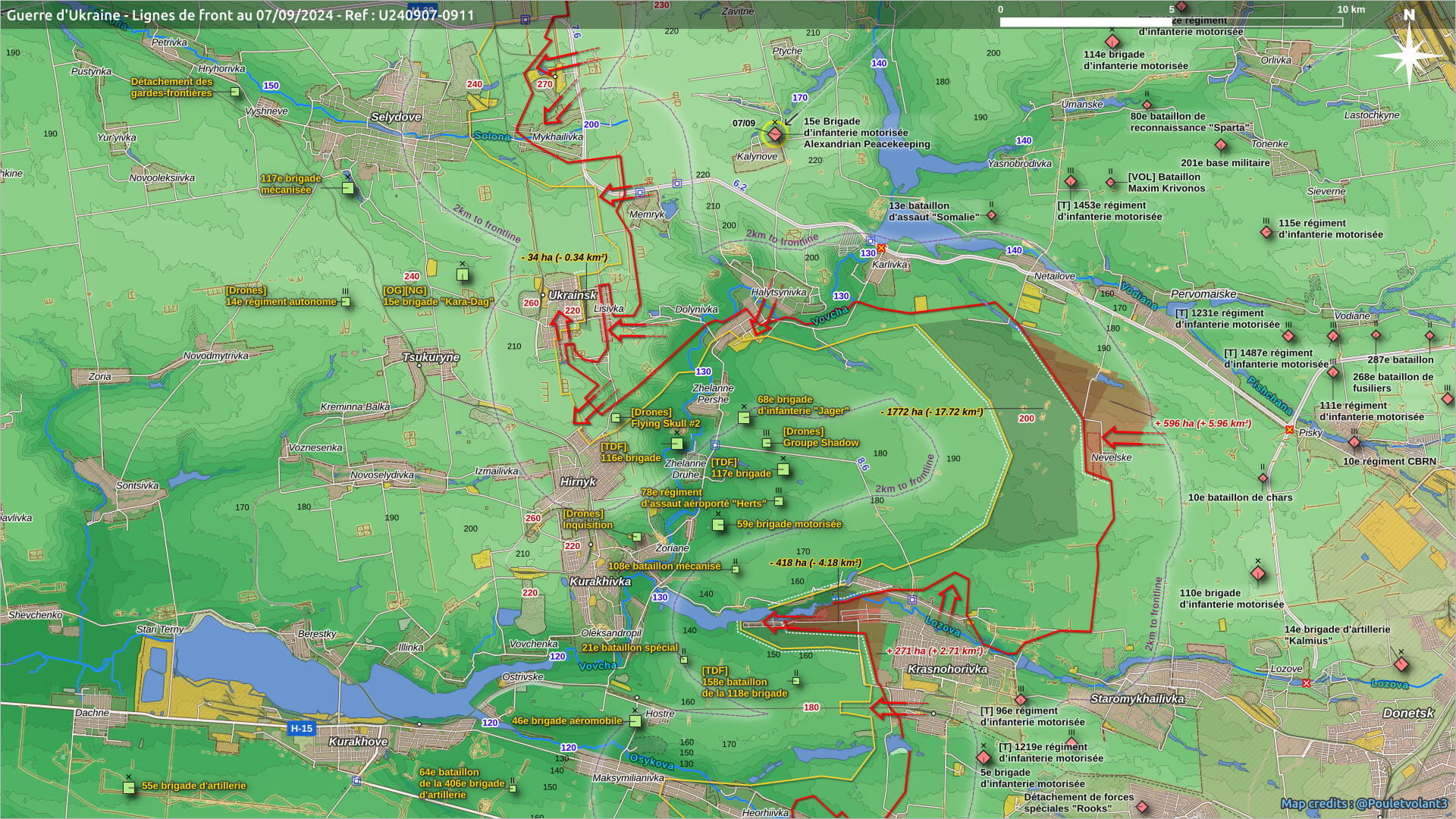Click the -1772 ha area change label
Viewport: 1456px width, 819px height.
pyautogui.click(x=931, y=413)
